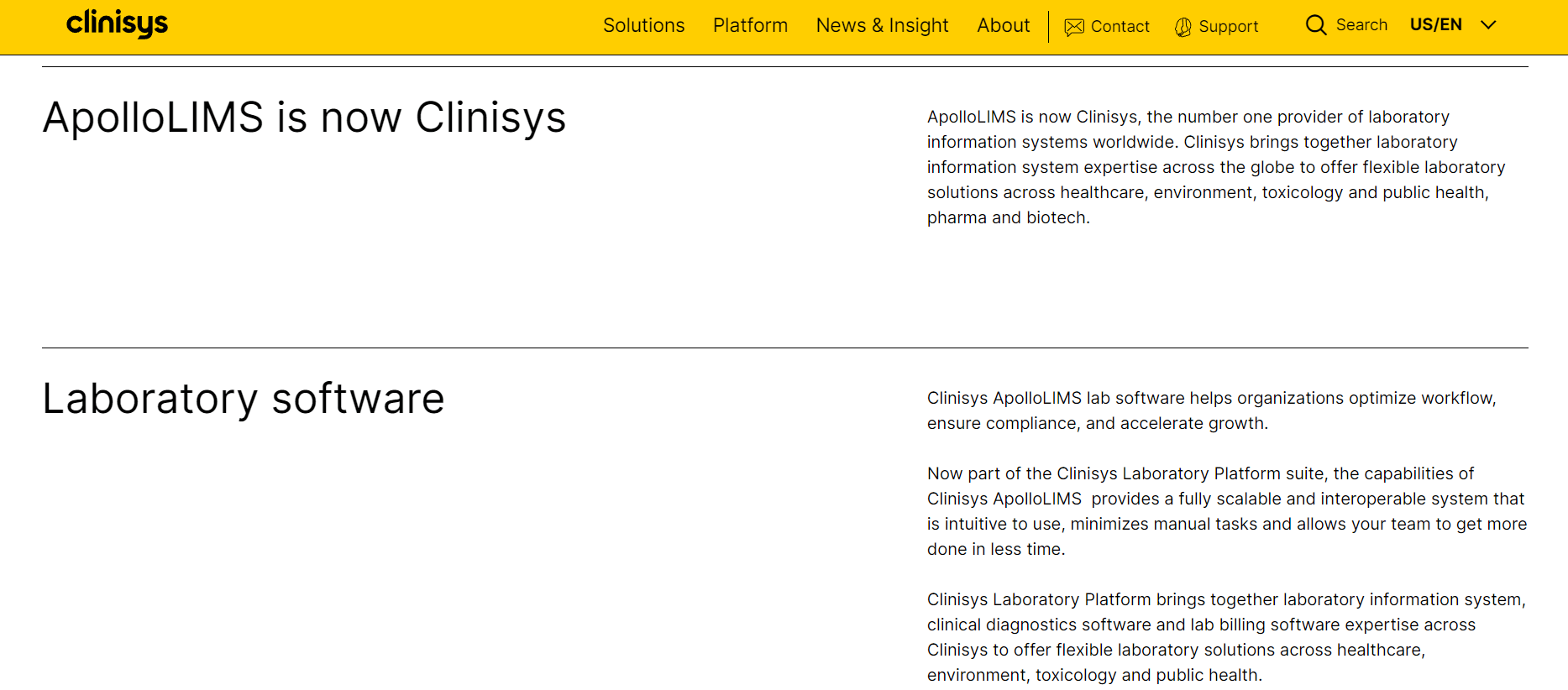
Task: Click the Support headset icon
Action: click(x=1183, y=27)
